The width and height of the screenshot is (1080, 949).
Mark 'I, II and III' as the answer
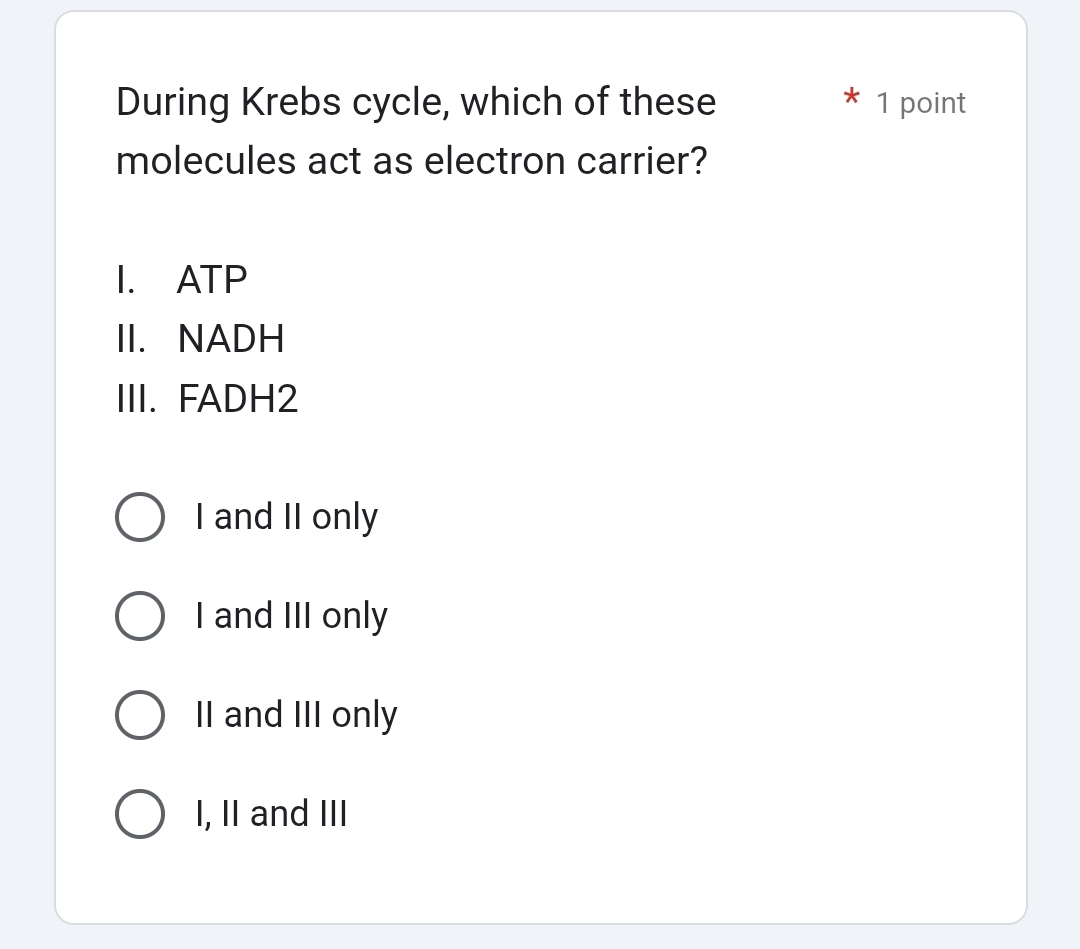[270, 813]
